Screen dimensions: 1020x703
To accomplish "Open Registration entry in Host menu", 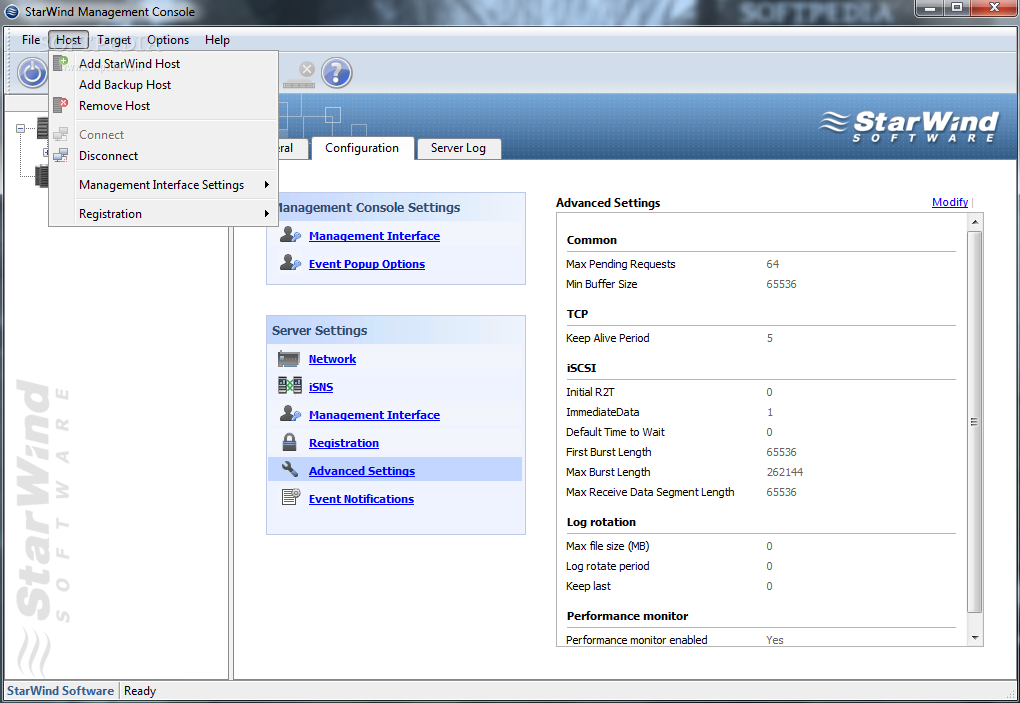I will (x=163, y=213).
